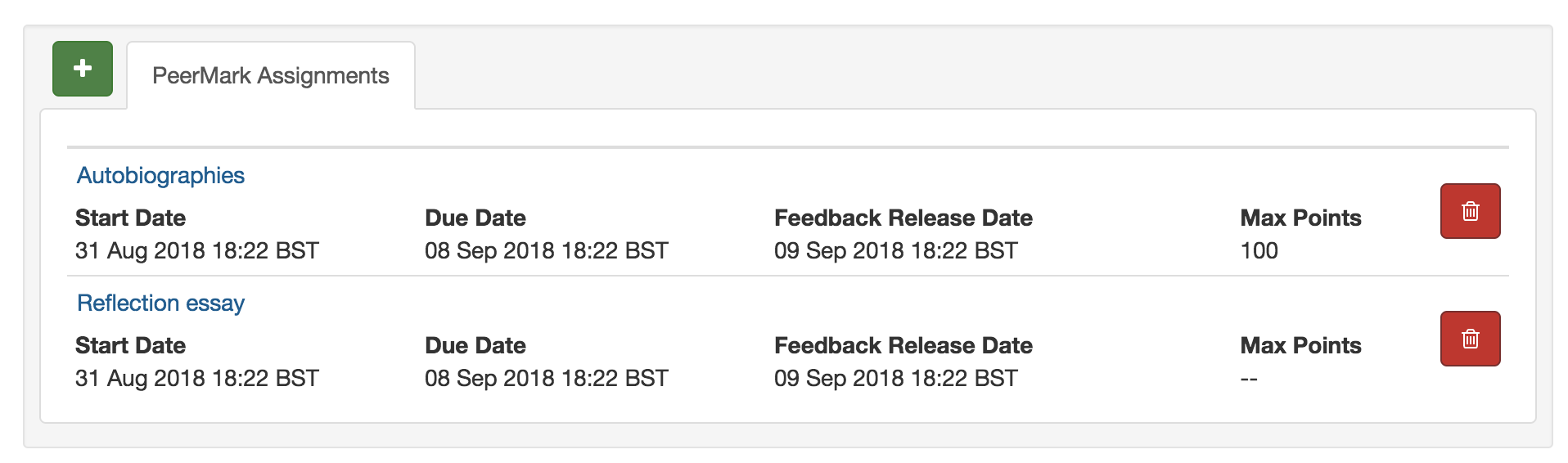Select the Autobiographies Max Points label

1301,218
